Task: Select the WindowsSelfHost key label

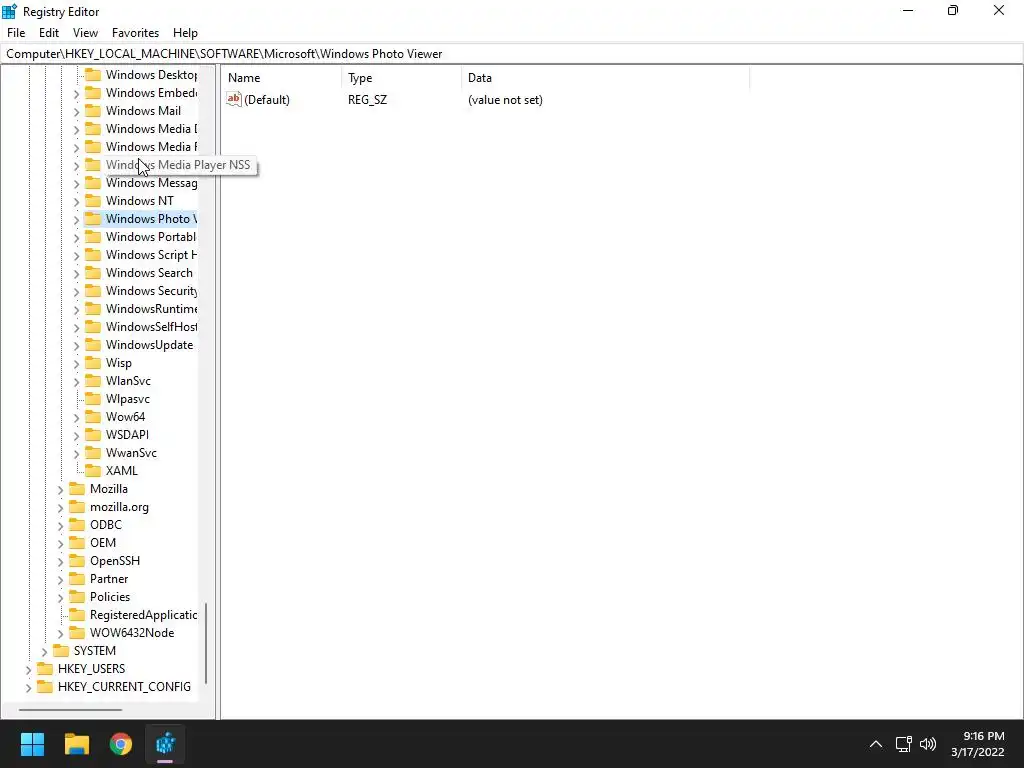Action: click(x=151, y=327)
